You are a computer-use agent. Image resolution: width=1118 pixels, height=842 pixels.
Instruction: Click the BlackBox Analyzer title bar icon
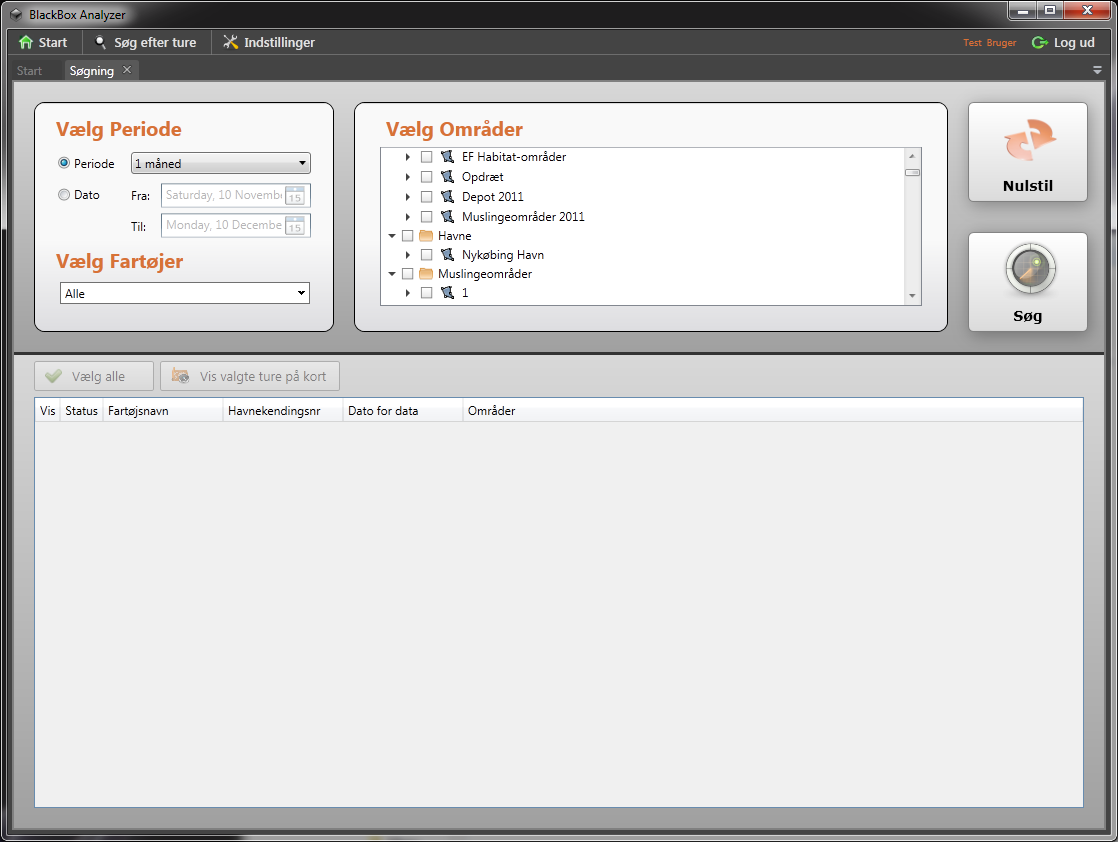pos(16,14)
